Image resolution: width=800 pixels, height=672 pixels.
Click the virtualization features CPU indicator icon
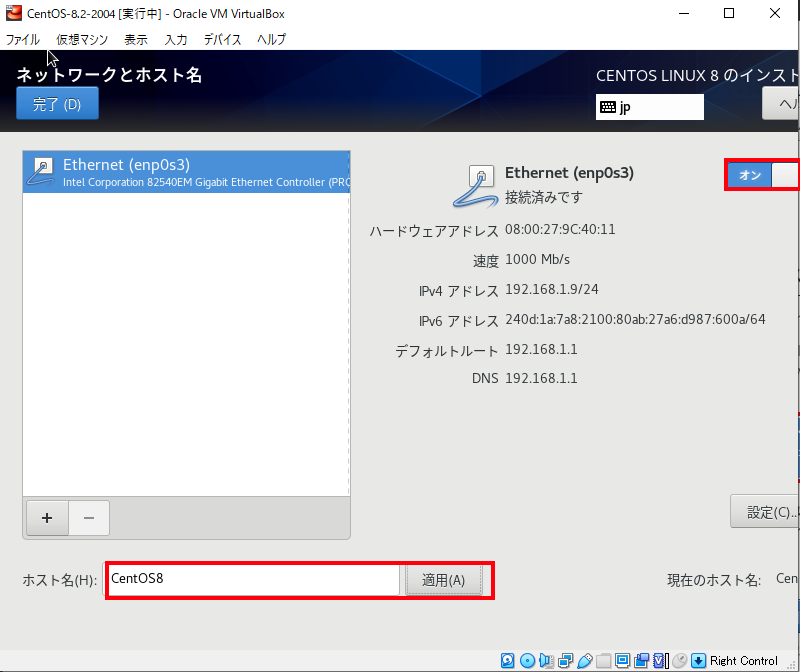coord(661,661)
